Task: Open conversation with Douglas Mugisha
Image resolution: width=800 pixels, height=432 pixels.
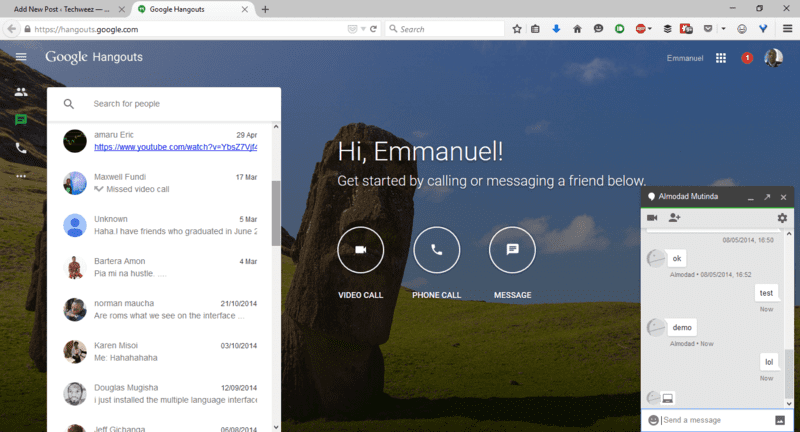Action: pyautogui.click(x=160, y=394)
